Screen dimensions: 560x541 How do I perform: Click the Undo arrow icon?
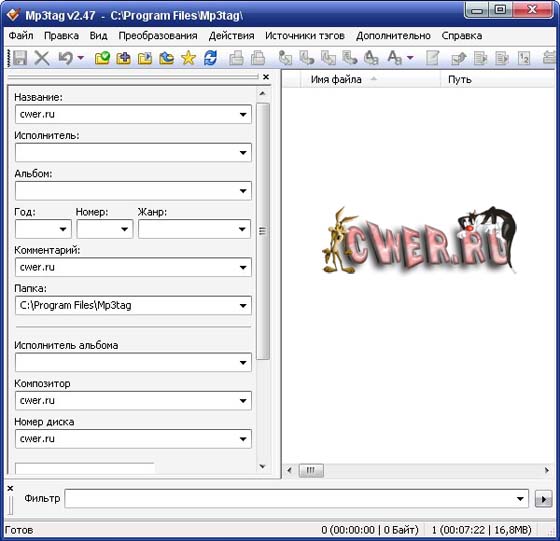coord(66,57)
